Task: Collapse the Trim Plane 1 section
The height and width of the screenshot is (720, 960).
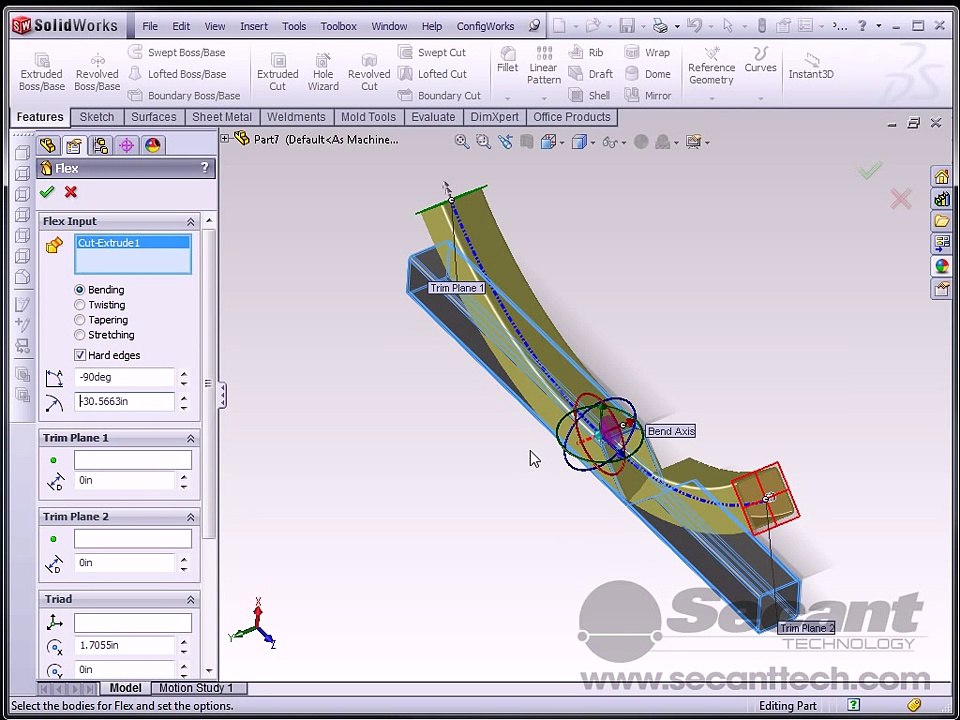Action: (190, 438)
